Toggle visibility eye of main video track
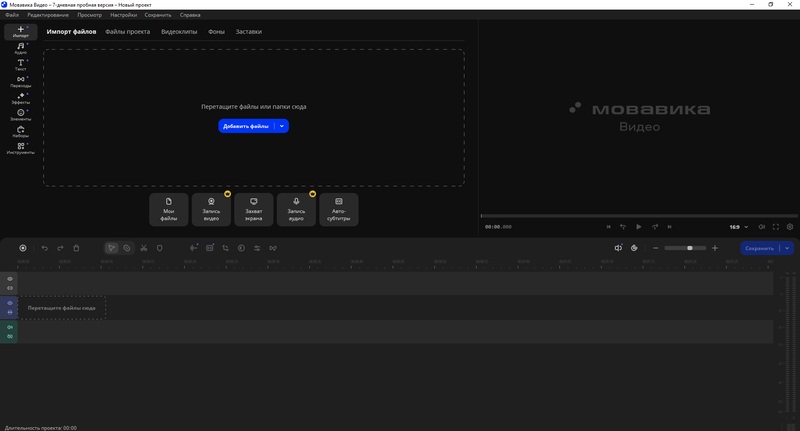The width and height of the screenshot is (800, 431). click(10, 303)
